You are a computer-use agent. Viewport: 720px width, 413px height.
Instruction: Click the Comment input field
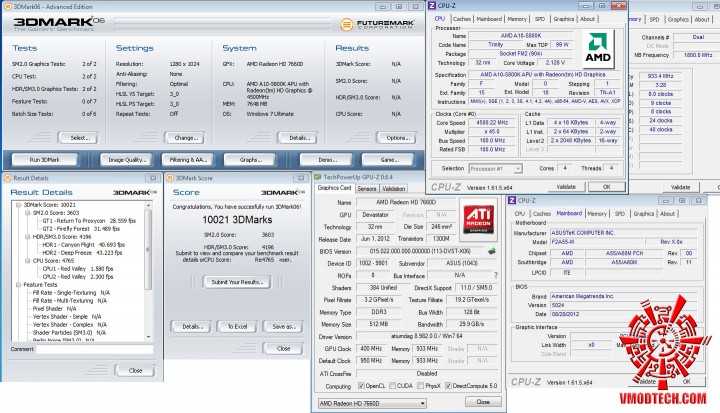95,349
